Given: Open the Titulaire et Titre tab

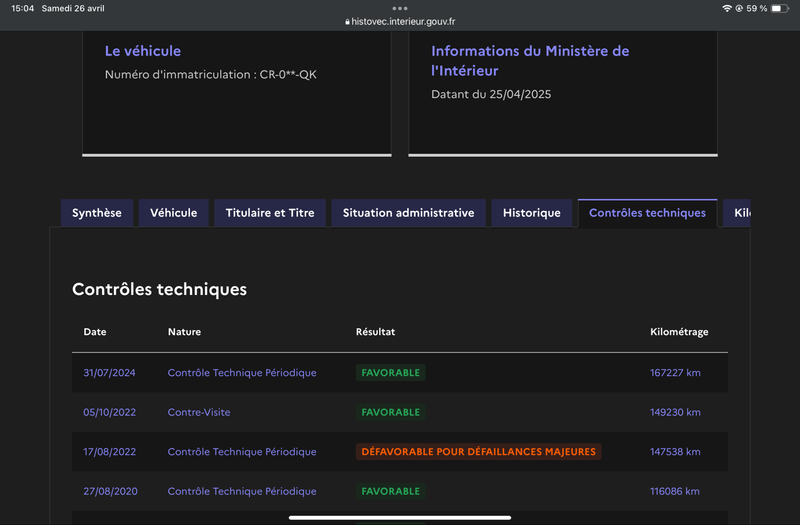Looking at the screenshot, I should pos(270,213).
